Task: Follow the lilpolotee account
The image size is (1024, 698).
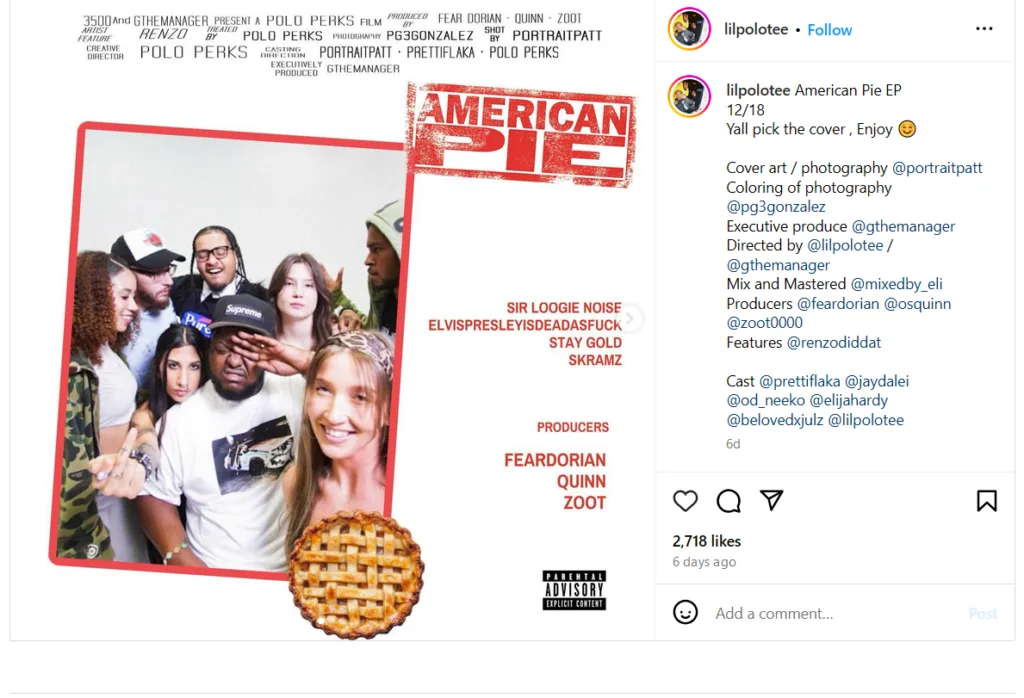Action: (829, 30)
